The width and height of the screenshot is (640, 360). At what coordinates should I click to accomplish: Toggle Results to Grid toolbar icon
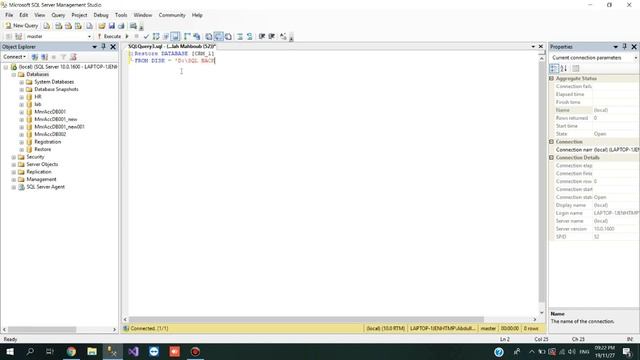point(219,36)
